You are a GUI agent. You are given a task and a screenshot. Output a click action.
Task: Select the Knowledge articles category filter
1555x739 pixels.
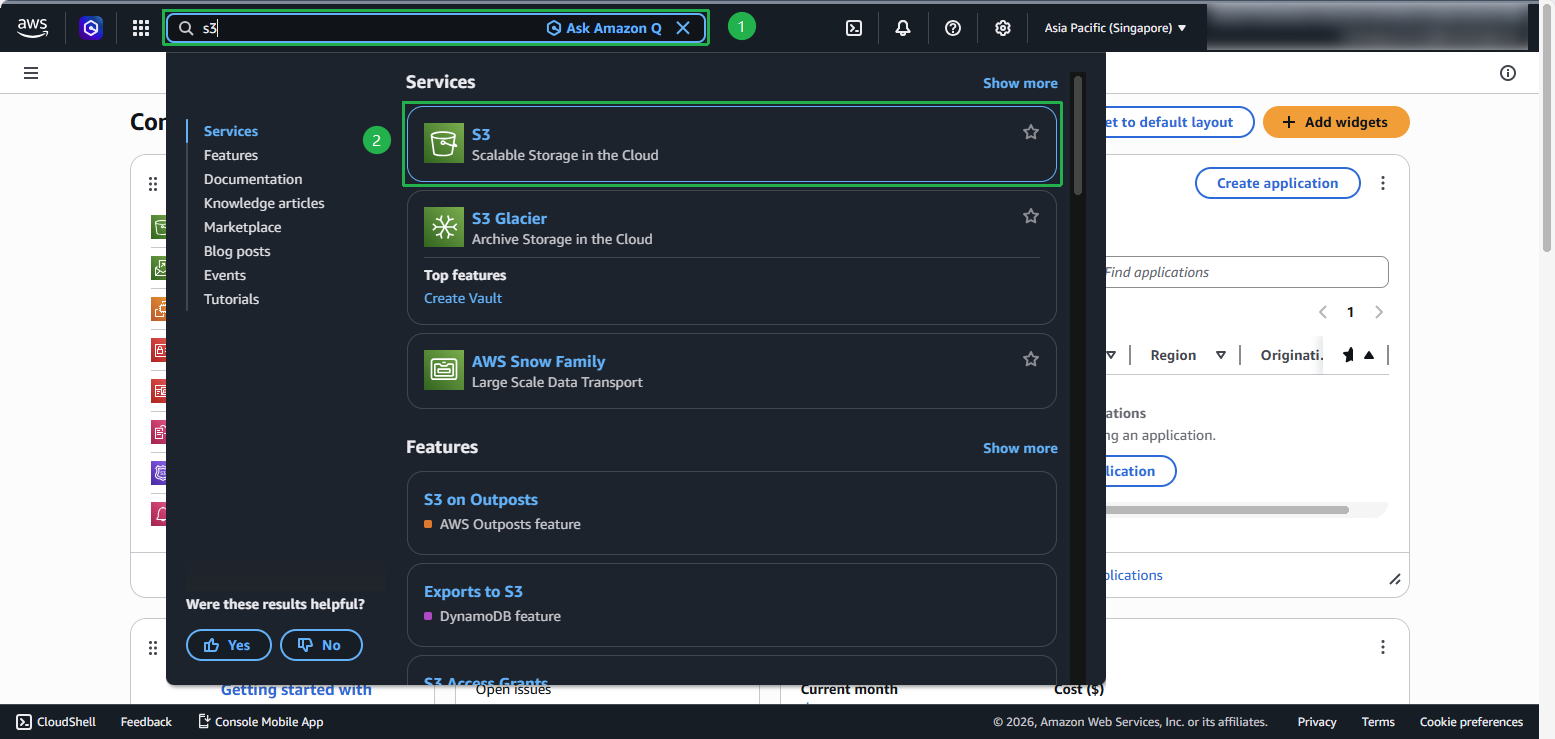click(264, 203)
